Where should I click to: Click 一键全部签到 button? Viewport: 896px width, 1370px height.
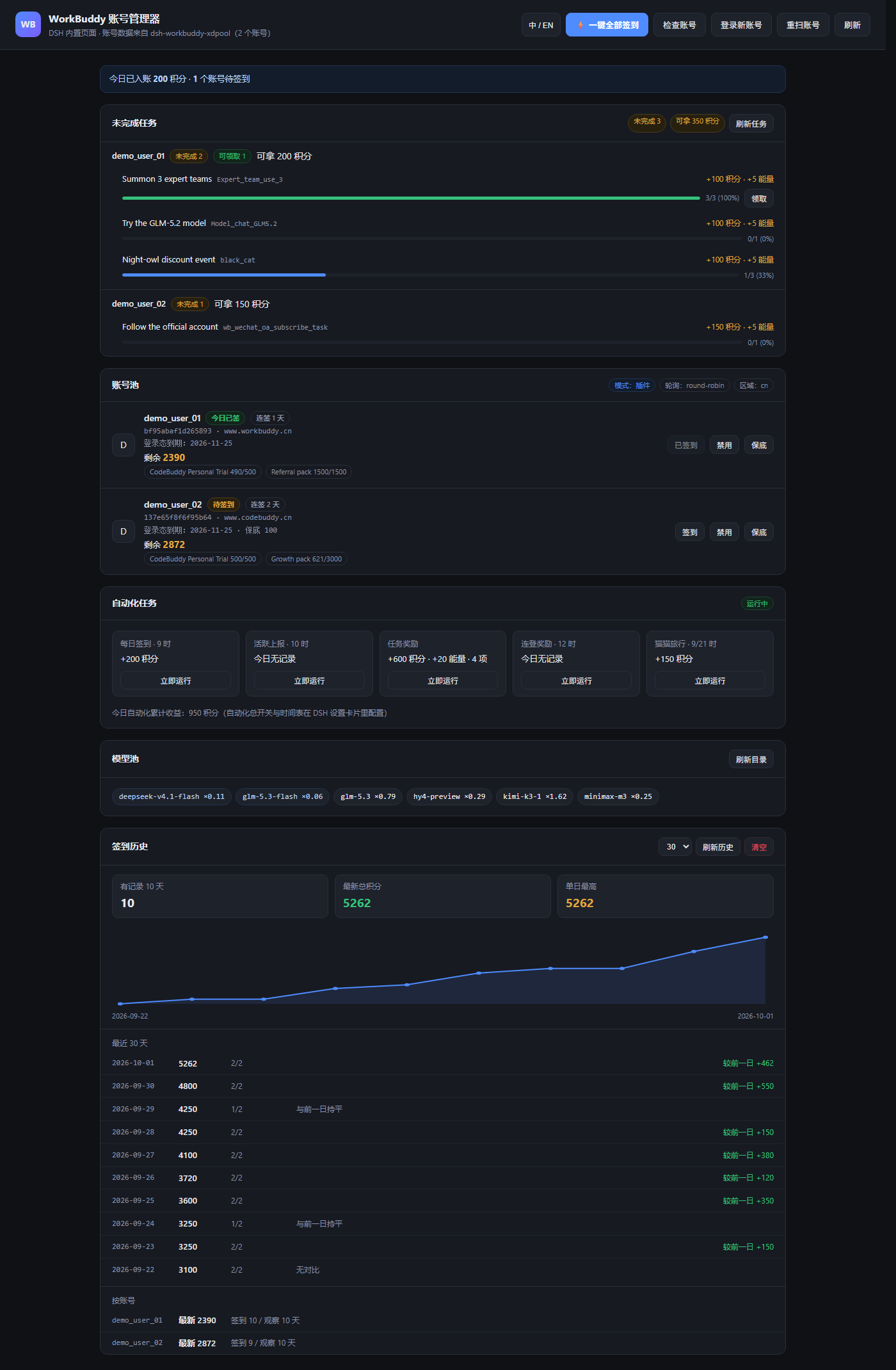click(607, 25)
